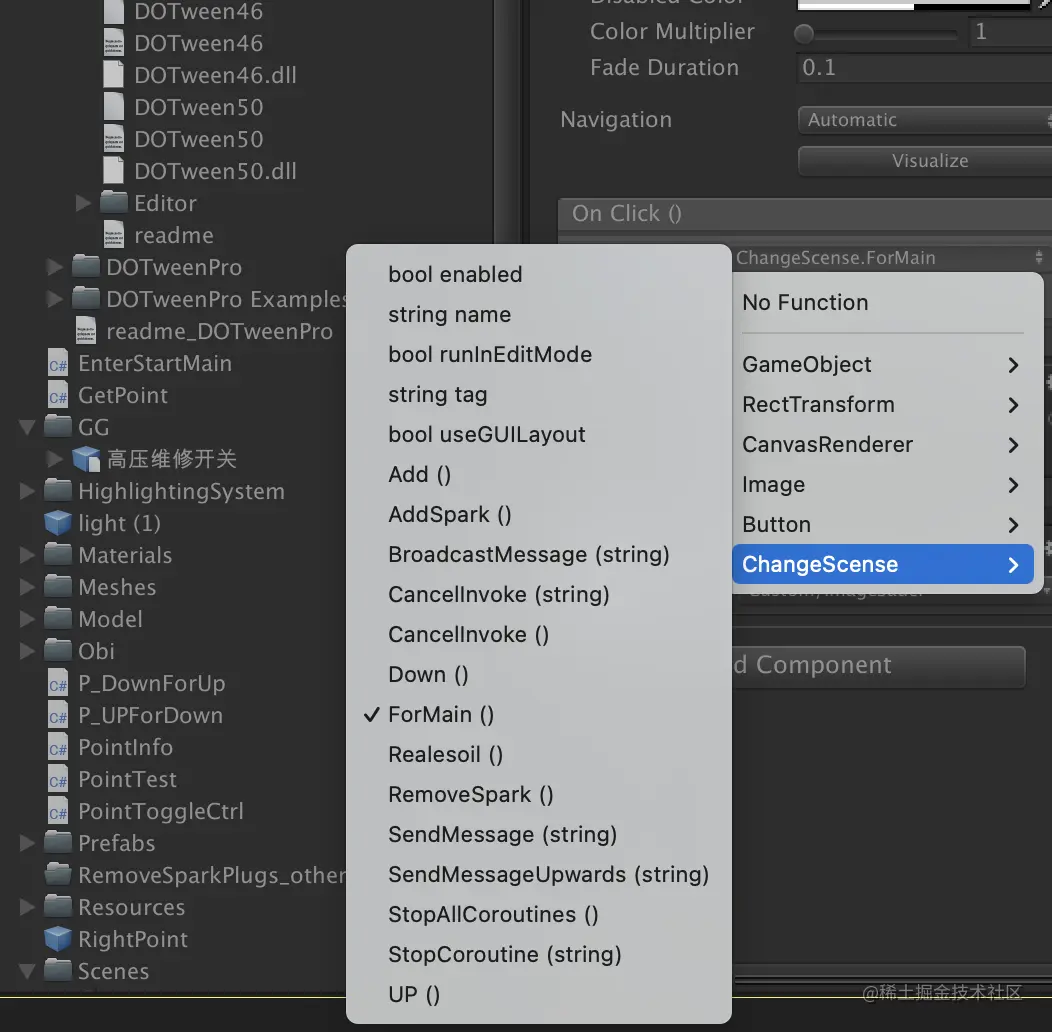Screen dimensions: 1052x1032
Task: Click the 高压维修开关 prefab cube icon
Action: tap(86, 459)
